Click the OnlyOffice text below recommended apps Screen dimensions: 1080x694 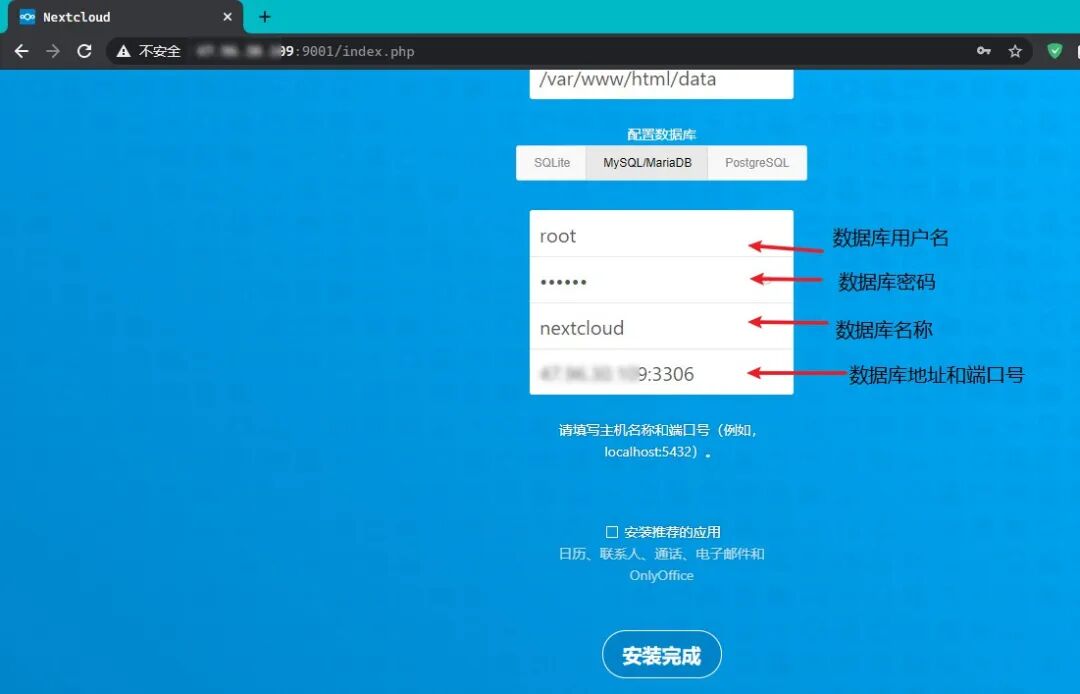point(661,576)
